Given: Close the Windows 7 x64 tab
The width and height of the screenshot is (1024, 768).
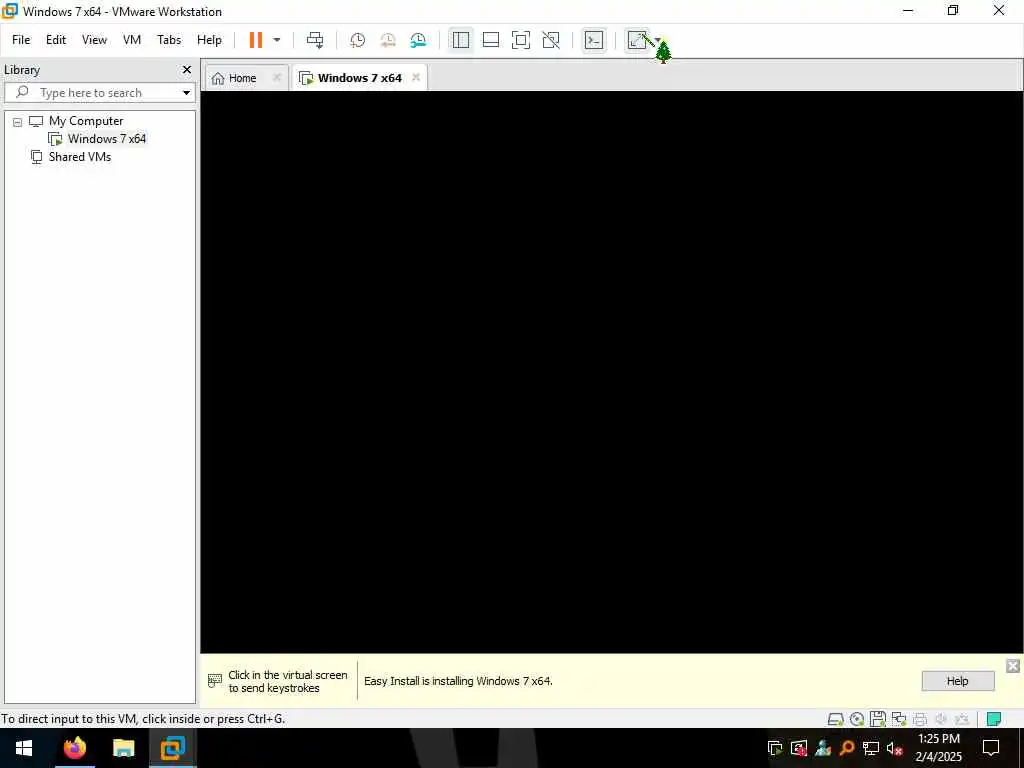Looking at the screenshot, I should [416, 77].
